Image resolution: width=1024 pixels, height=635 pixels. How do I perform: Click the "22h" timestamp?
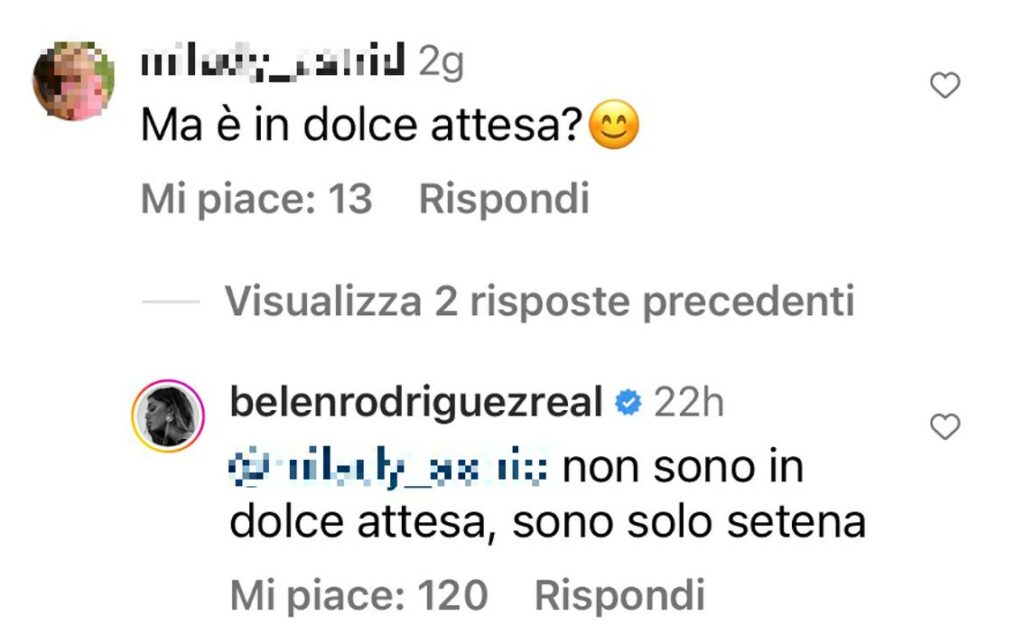[689, 403]
